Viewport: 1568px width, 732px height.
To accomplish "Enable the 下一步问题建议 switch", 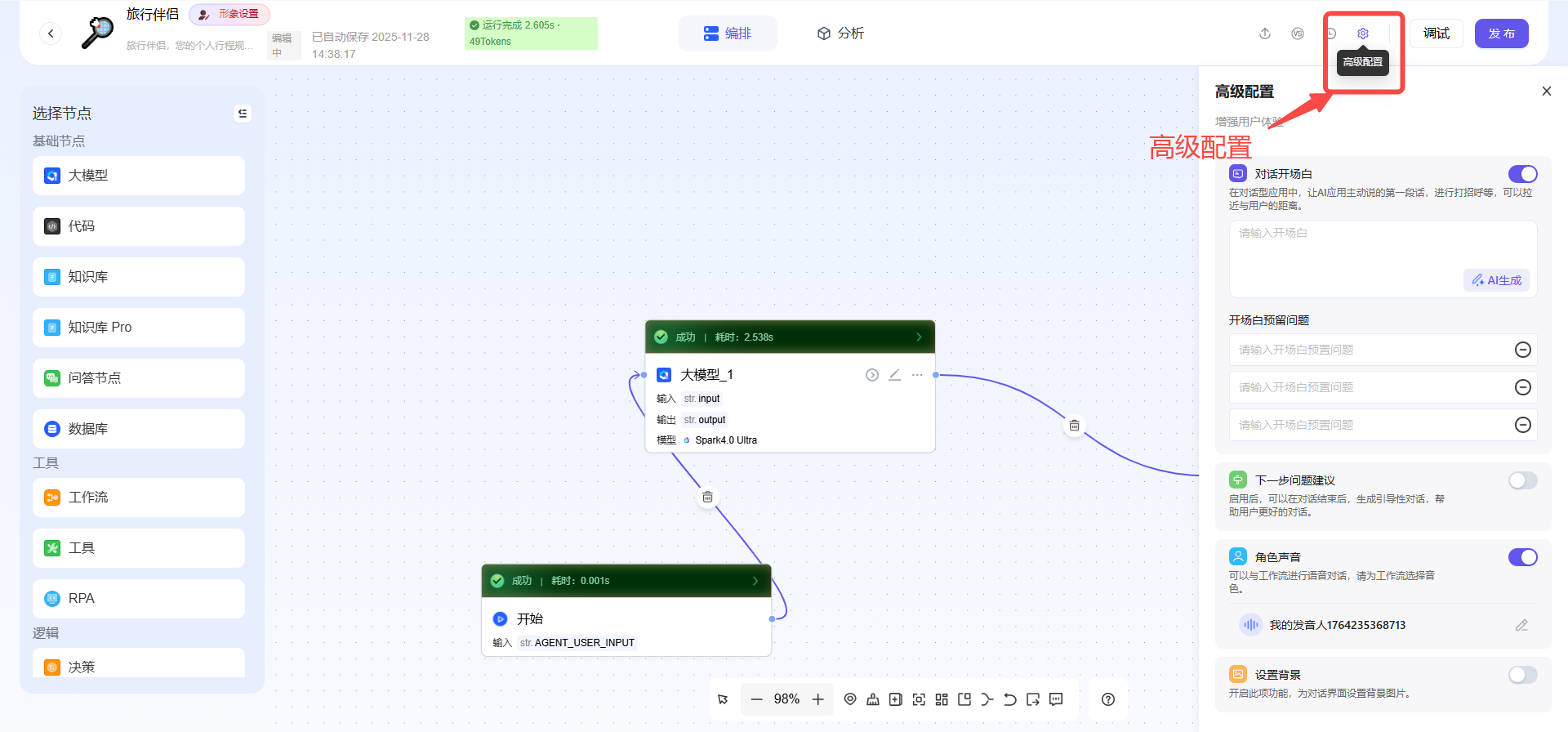I will [1522, 480].
